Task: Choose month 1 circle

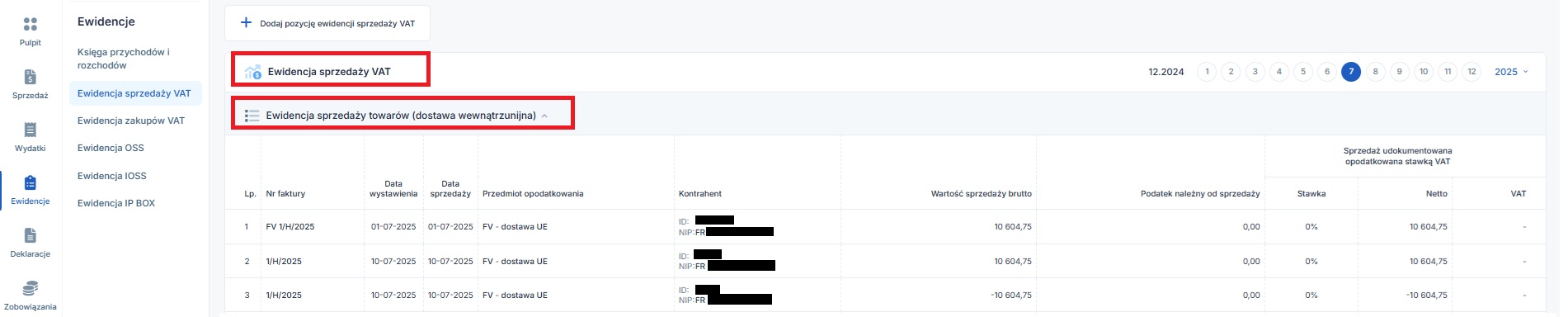Action: (x=1207, y=72)
